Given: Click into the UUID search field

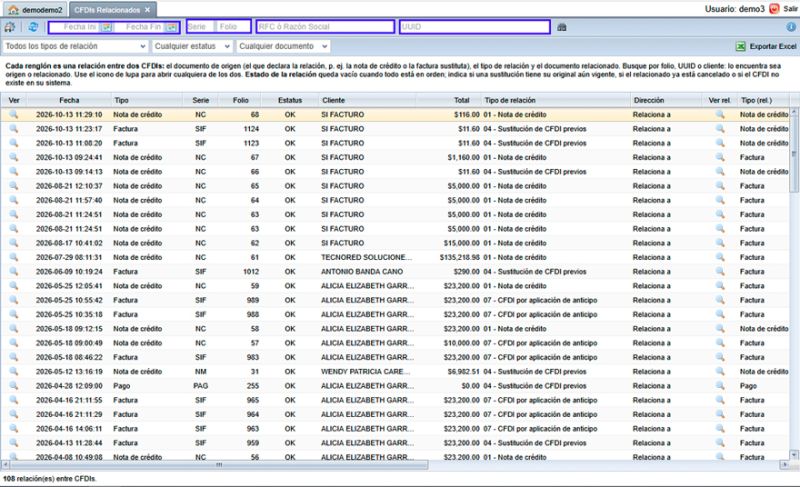Looking at the screenshot, I should (474, 27).
